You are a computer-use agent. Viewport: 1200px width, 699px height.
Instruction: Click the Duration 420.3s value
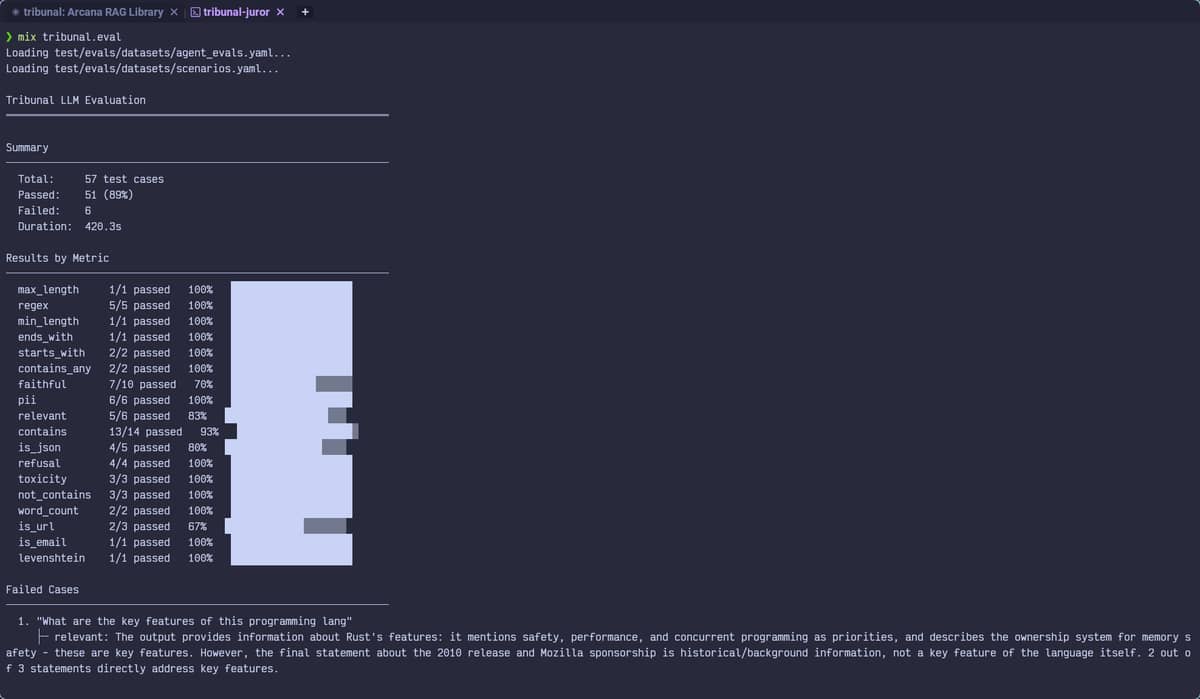tap(103, 227)
